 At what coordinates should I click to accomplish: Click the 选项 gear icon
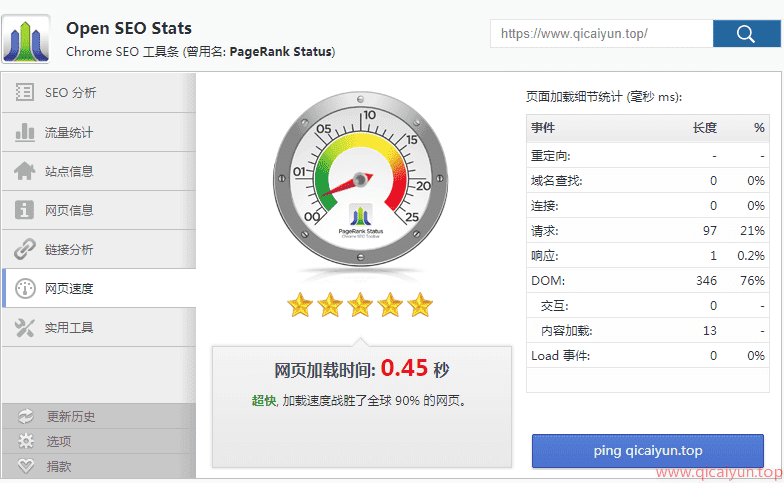pos(26,441)
